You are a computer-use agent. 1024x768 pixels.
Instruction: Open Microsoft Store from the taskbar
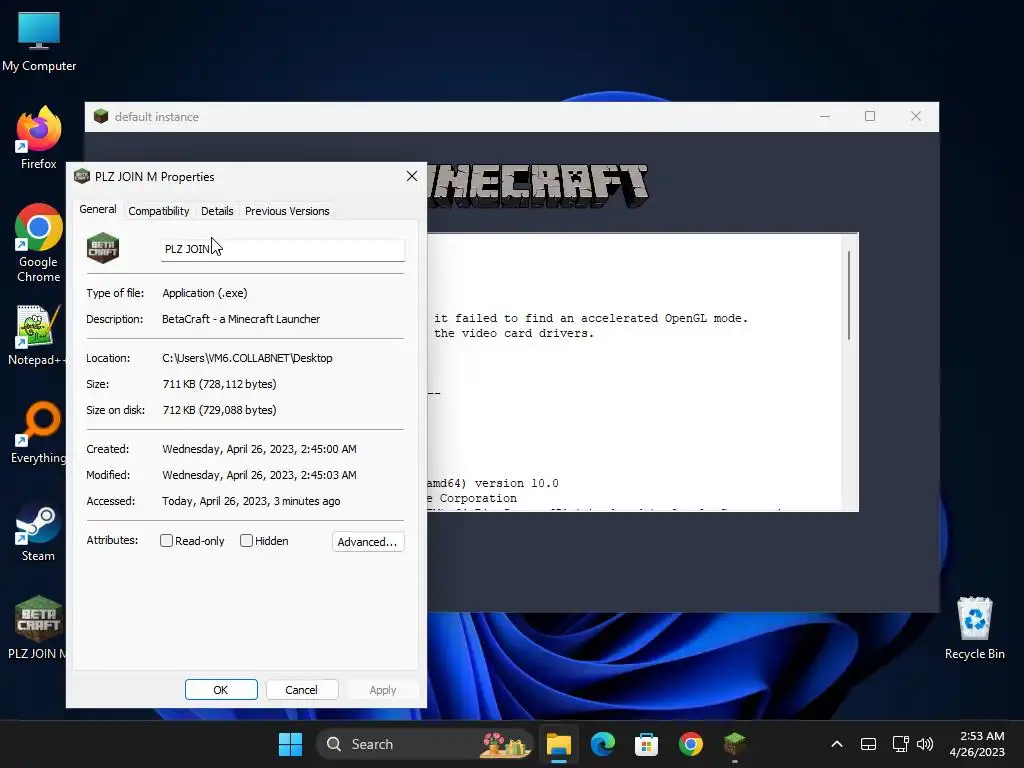pos(646,744)
